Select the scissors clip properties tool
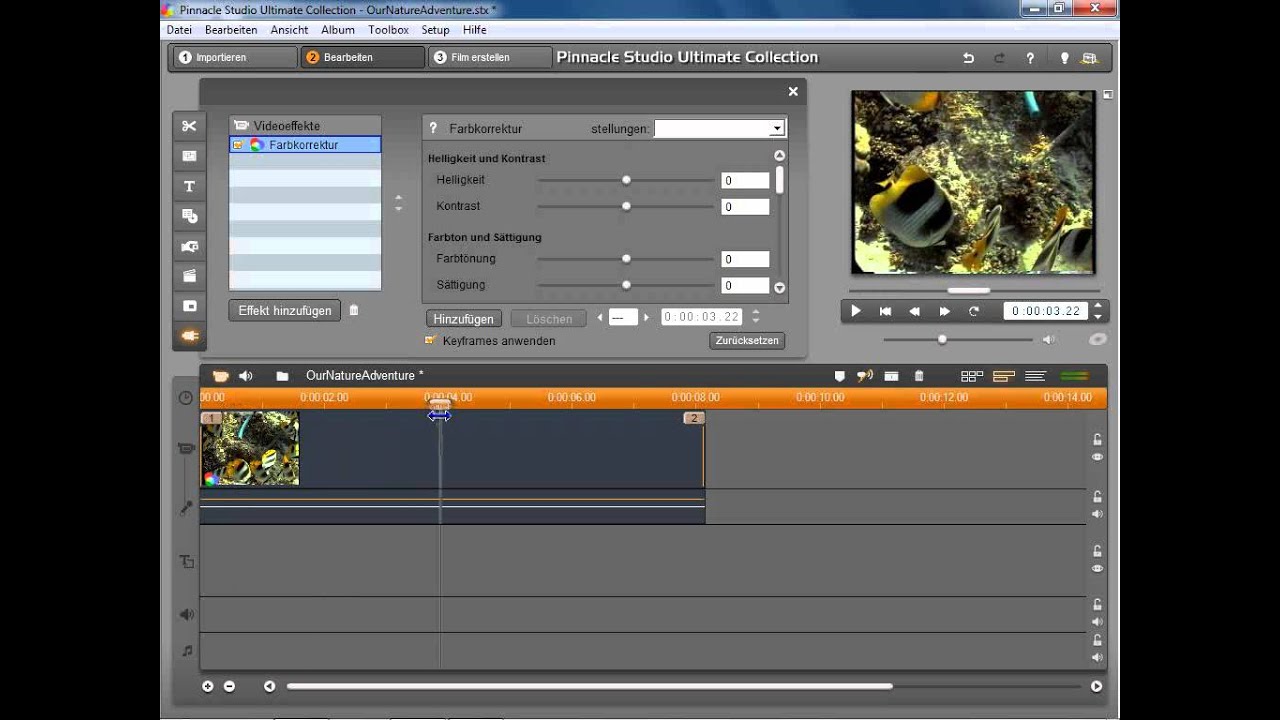1280x720 pixels. [189, 126]
